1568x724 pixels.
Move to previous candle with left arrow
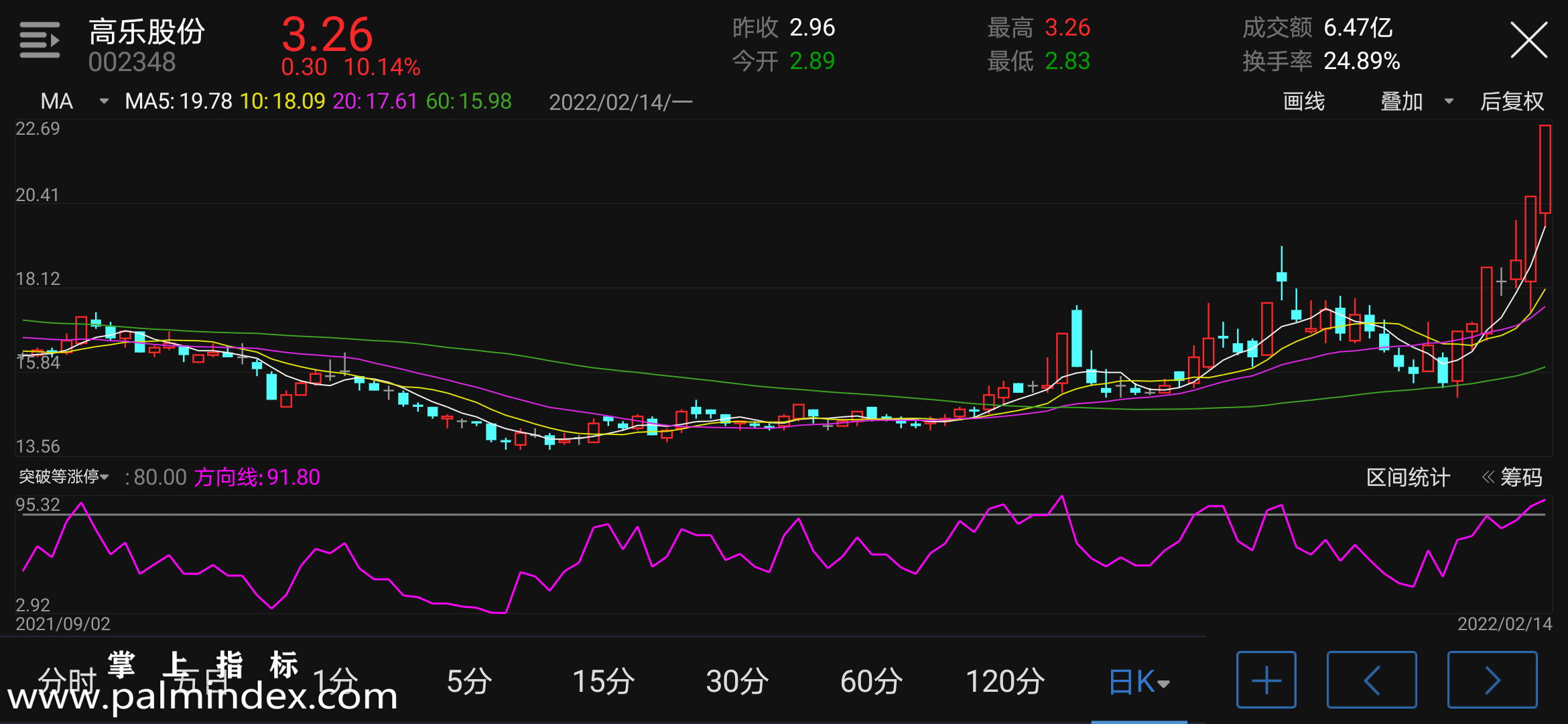1372,680
